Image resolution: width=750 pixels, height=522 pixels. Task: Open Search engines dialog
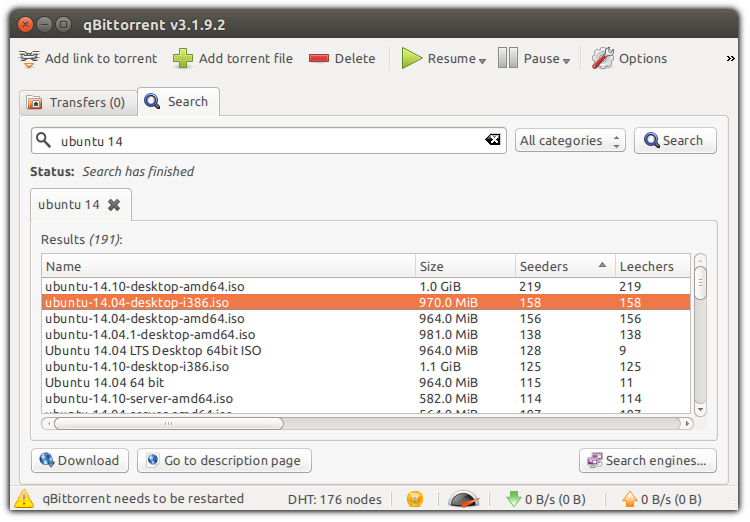648,460
